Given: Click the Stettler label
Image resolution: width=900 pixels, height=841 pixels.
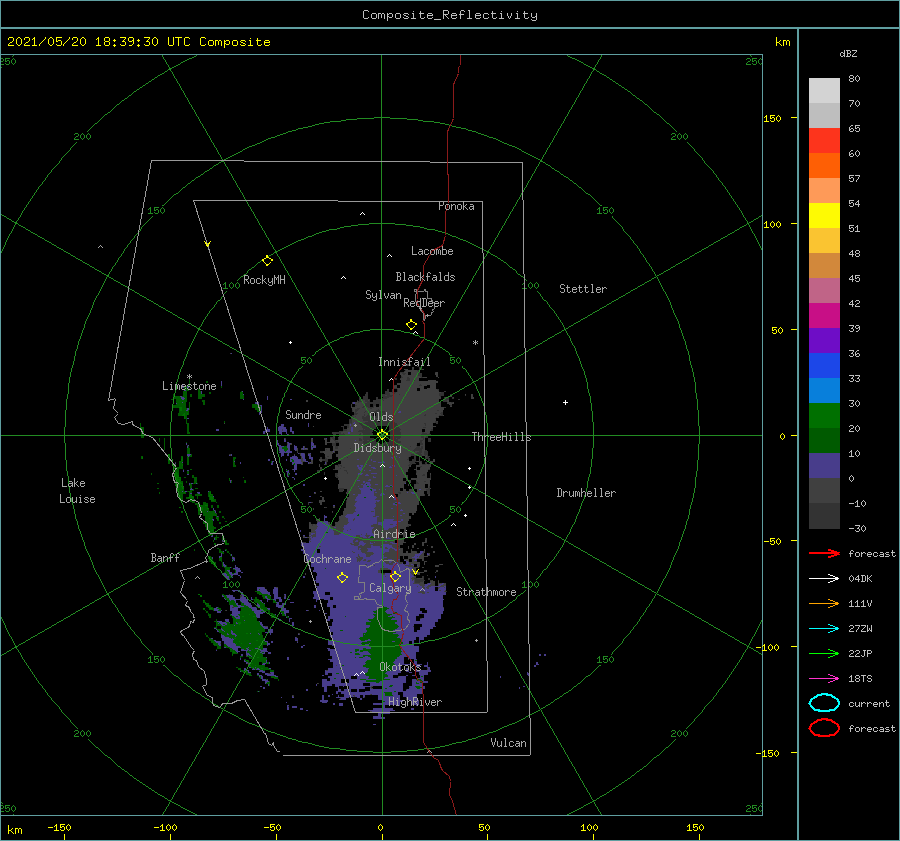Looking at the screenshot, I should click(583, 289).
